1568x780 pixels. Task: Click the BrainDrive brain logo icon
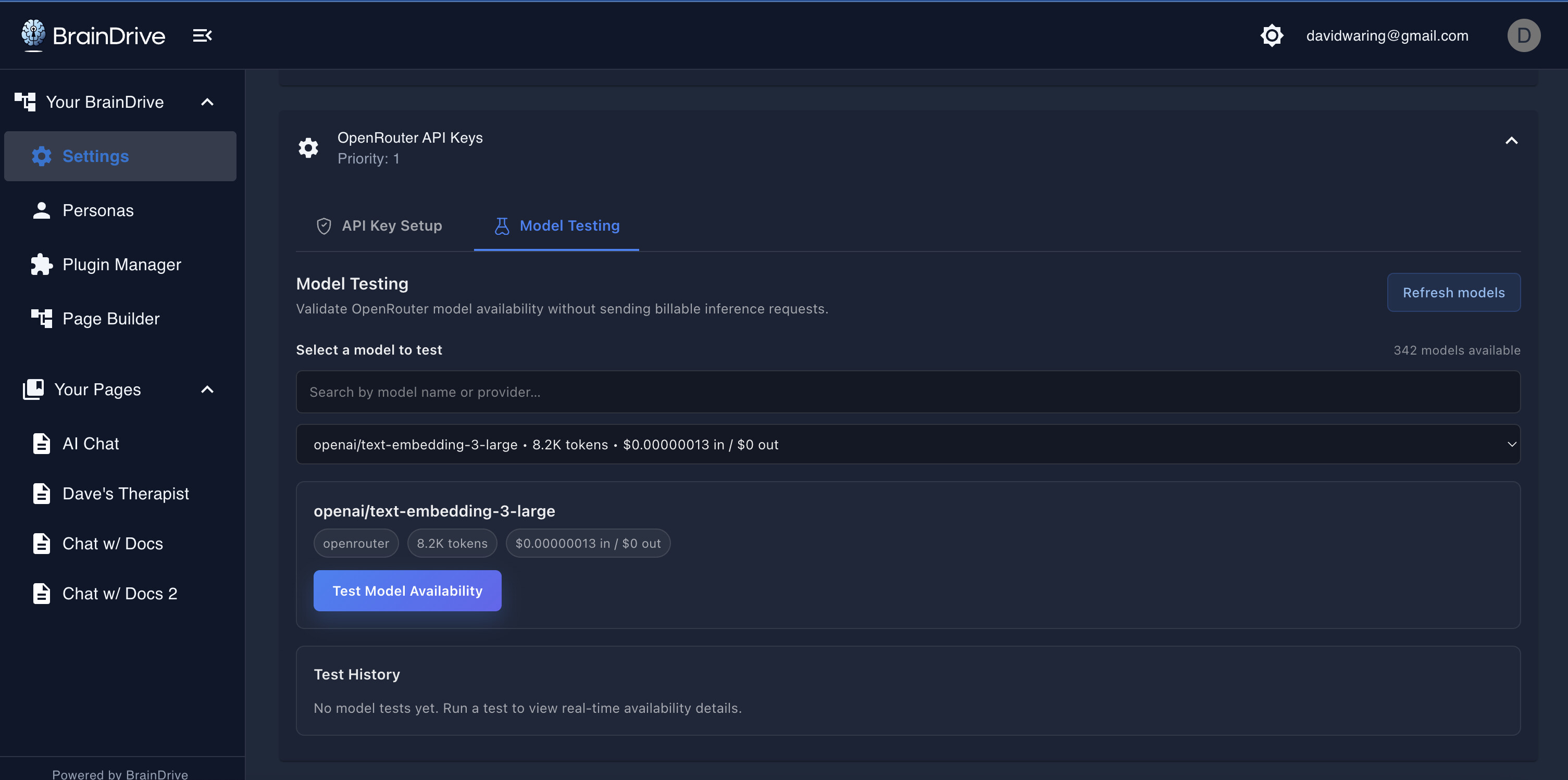tap(33, 33)
